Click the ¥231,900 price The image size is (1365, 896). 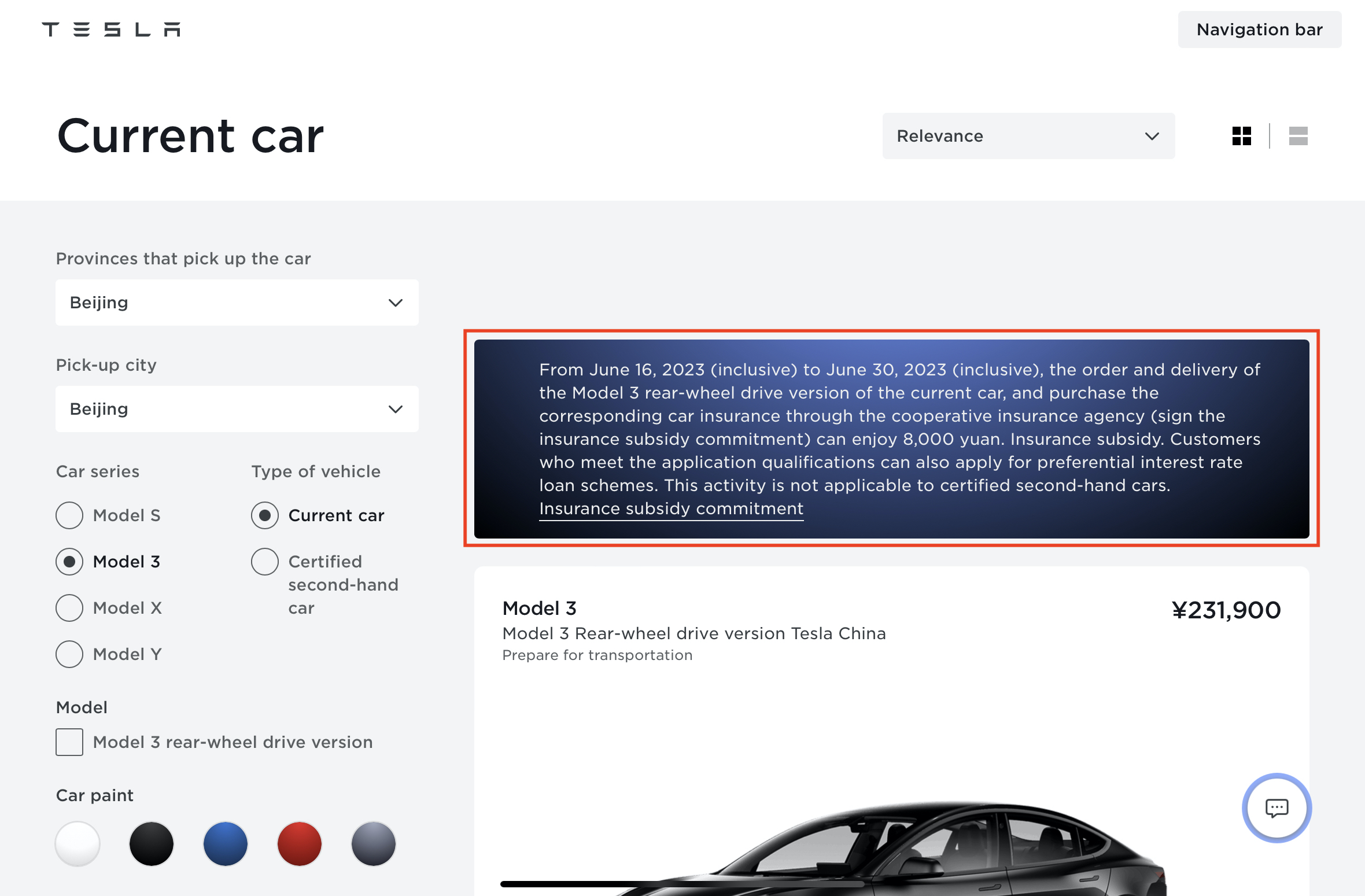pyautogui.click(x=1226, y=610)
